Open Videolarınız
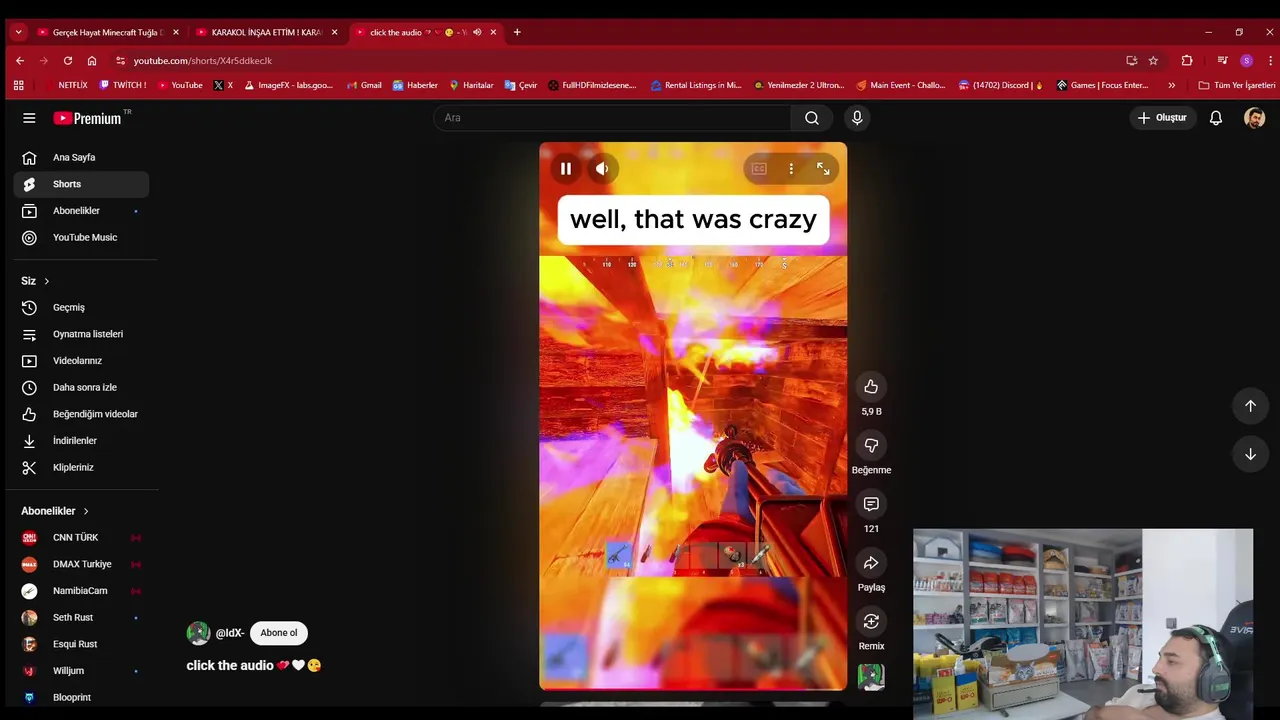Screen dimensions: 1280x720 (81, 361)
